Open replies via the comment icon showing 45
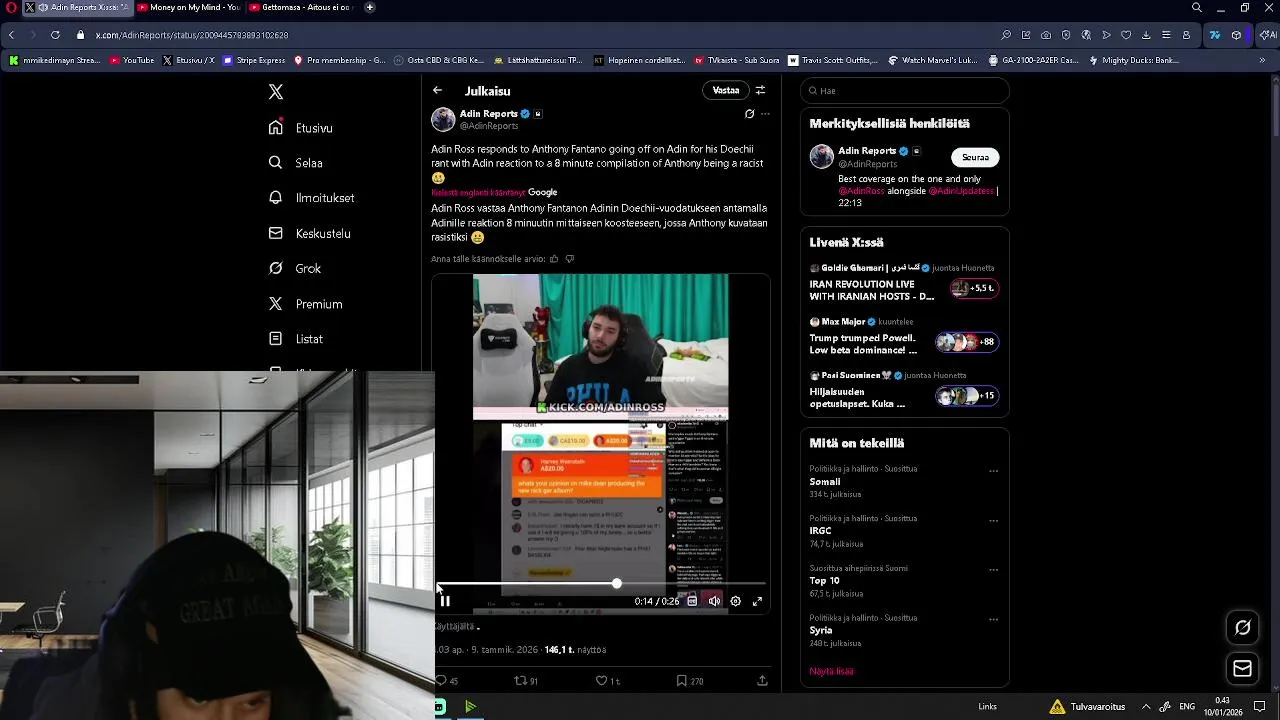This screenshot has height=720, width=1280. [x=446, y=681]
